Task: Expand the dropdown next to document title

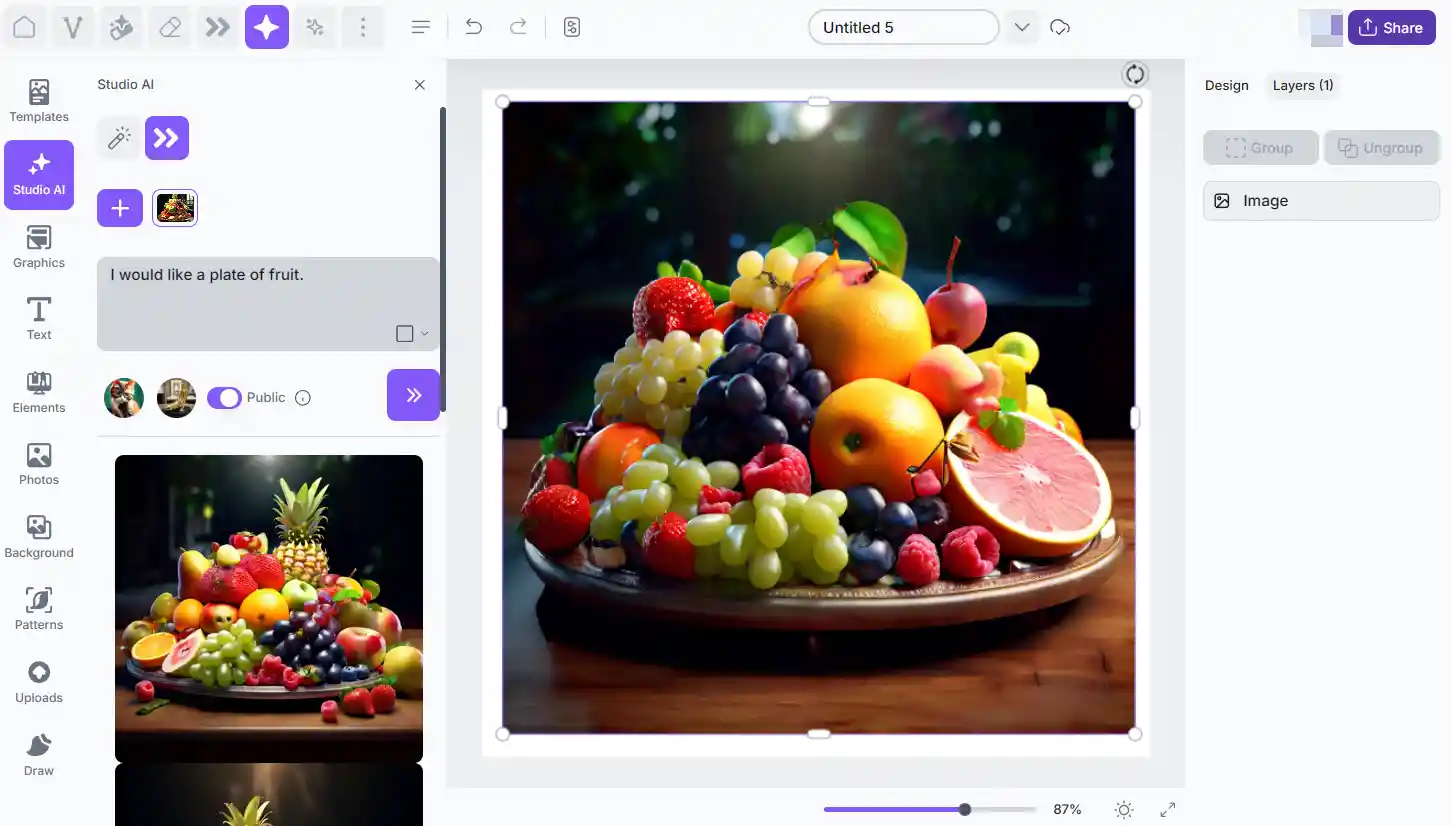Action: pyautogui.click(x=1021, y=27)
